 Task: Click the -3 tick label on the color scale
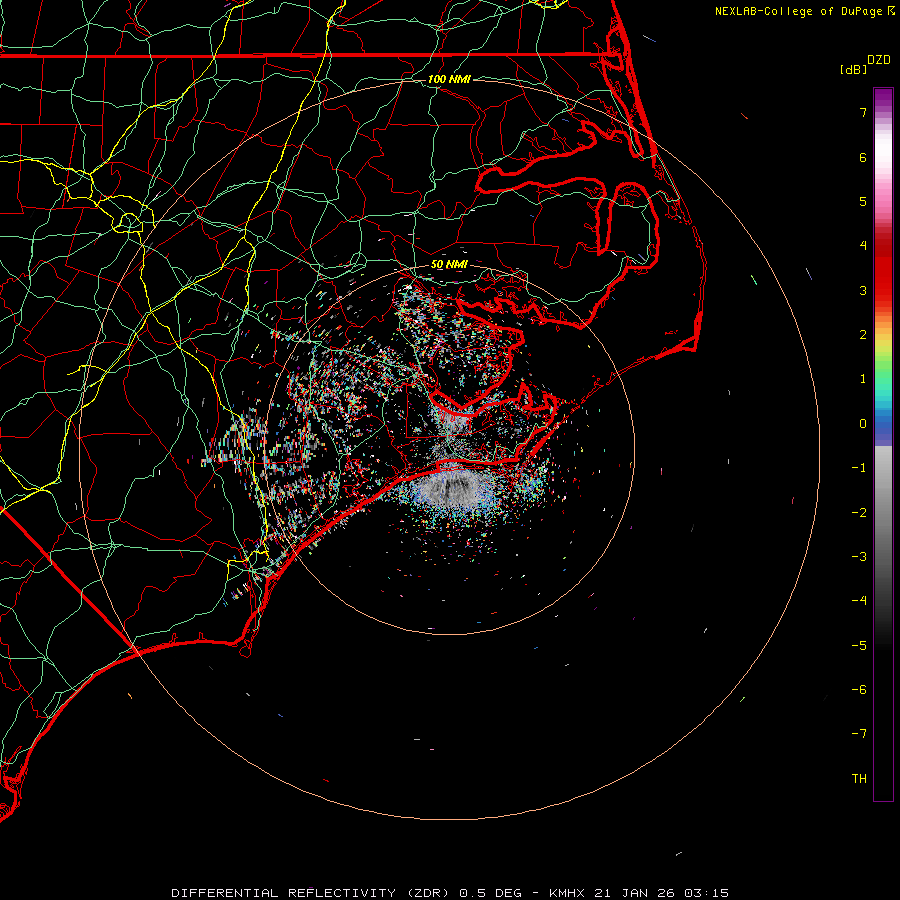pos(859,557)
